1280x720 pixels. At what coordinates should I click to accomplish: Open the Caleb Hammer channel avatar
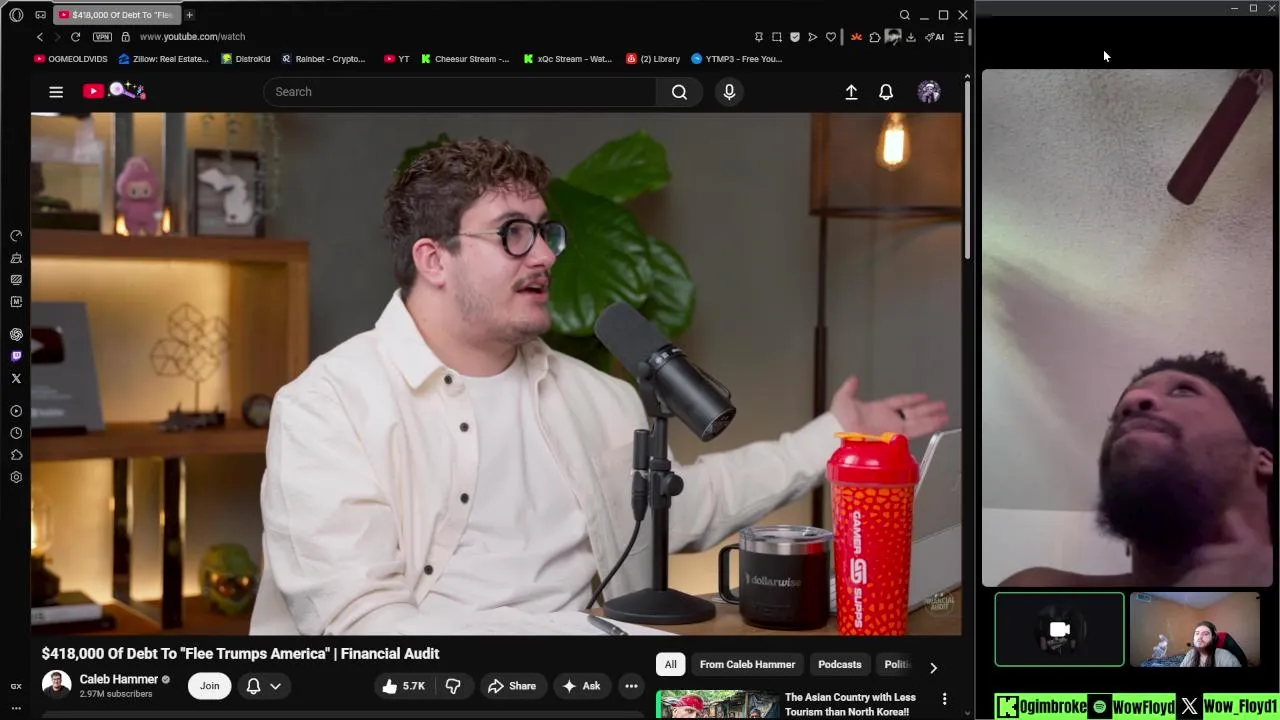tap(56, 685)
